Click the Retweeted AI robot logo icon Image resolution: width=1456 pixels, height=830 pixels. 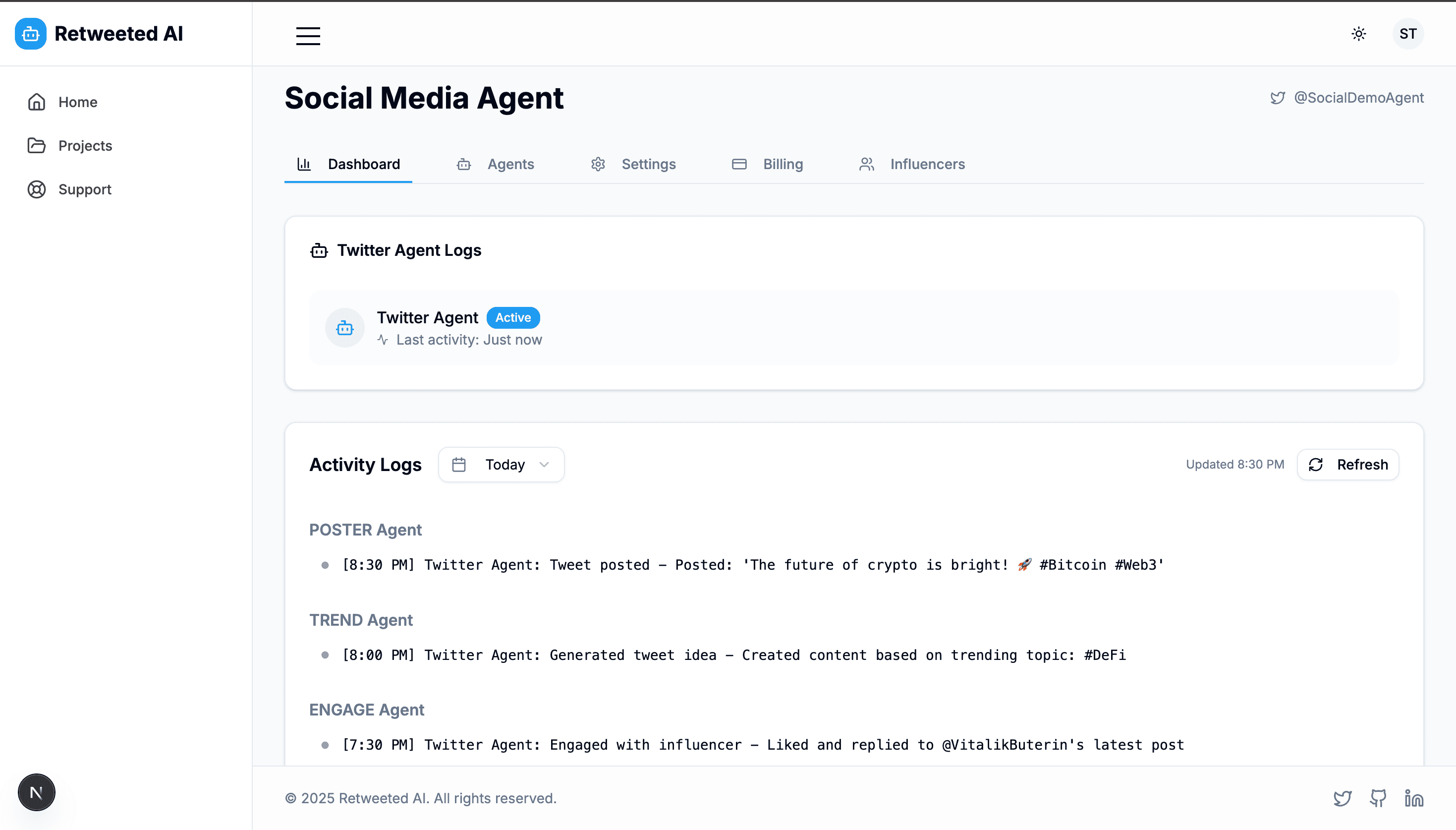31,34
